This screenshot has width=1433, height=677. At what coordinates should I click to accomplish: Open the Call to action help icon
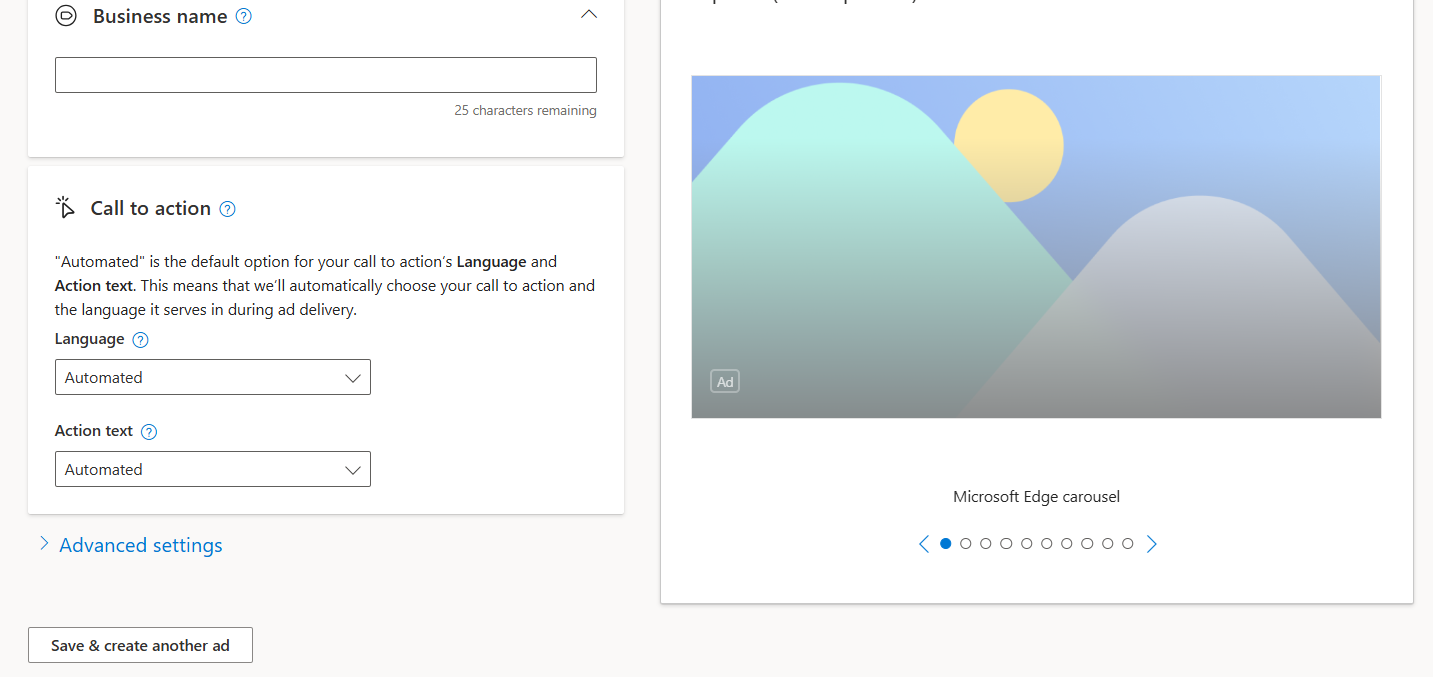pos(227,209)
